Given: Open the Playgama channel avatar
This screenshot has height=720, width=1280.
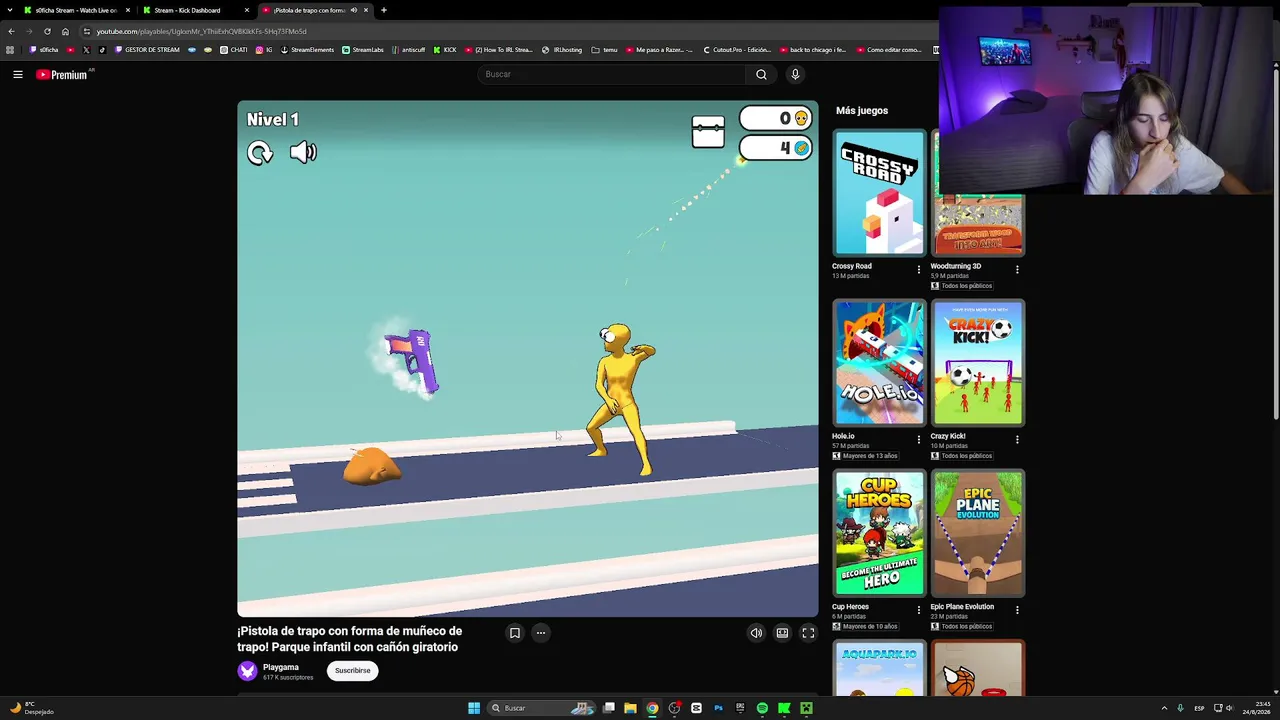Looking at the screenshot, I should click(x=247, y=671).
